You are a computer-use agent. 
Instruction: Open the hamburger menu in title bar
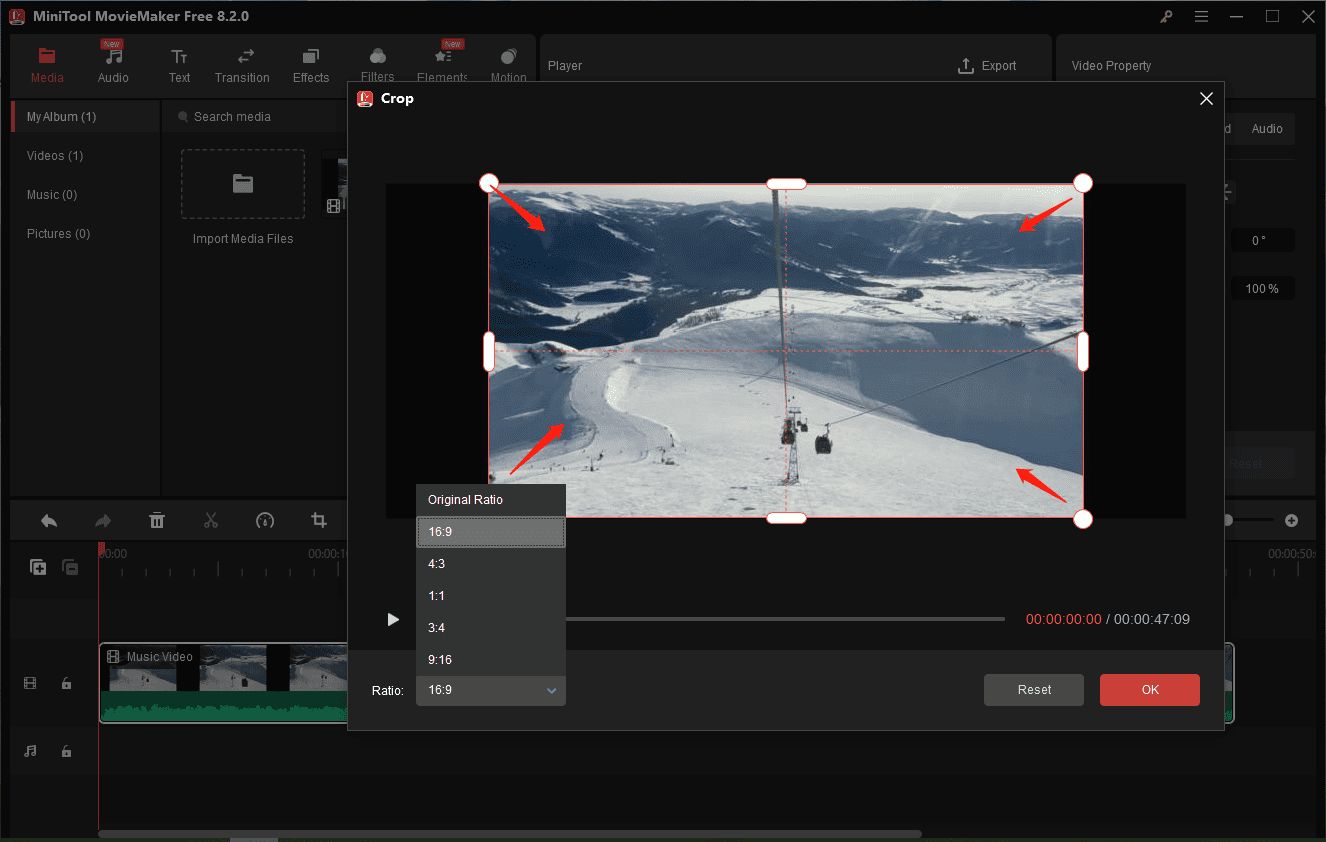pos(1201,16)
